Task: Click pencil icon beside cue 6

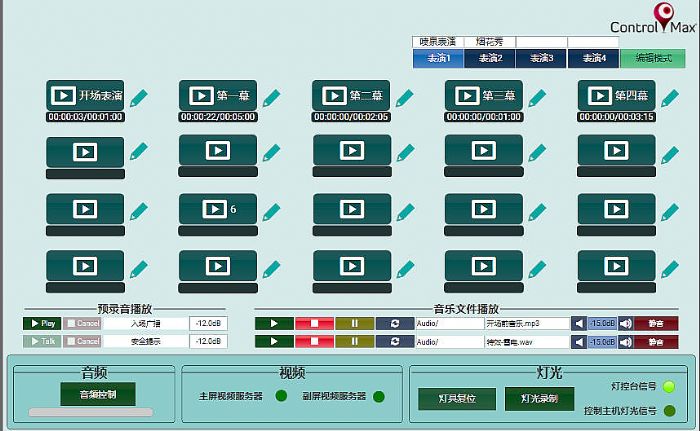Action: (271, 212)
